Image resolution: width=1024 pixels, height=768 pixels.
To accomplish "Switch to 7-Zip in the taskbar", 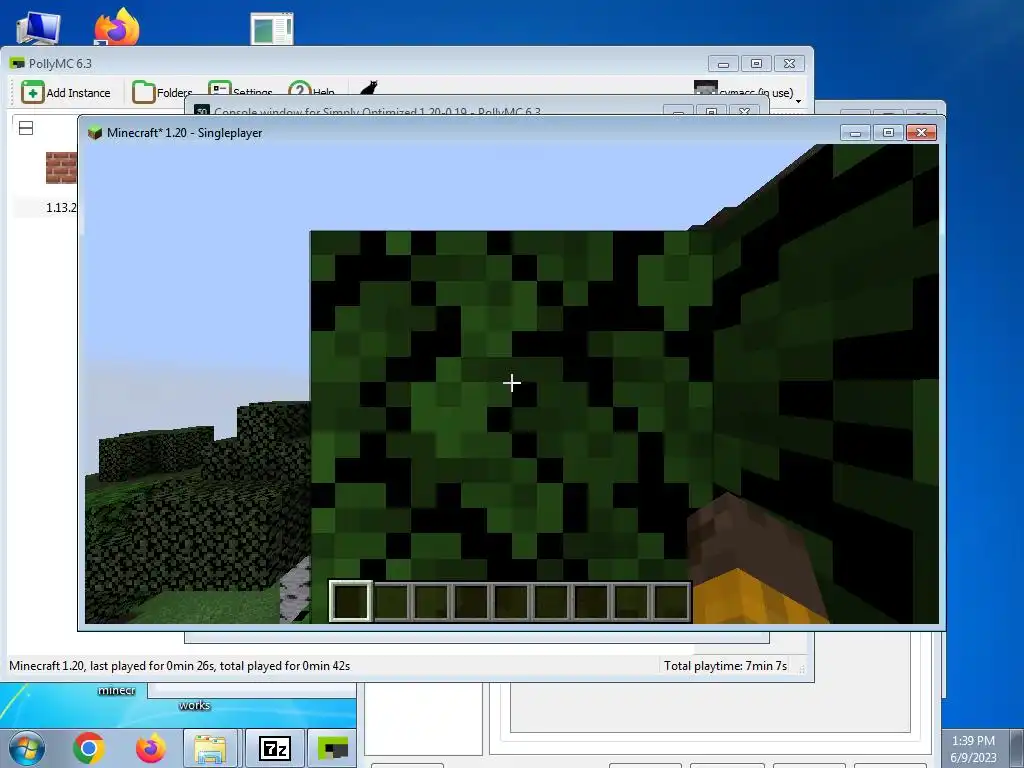I will (274, 748).
